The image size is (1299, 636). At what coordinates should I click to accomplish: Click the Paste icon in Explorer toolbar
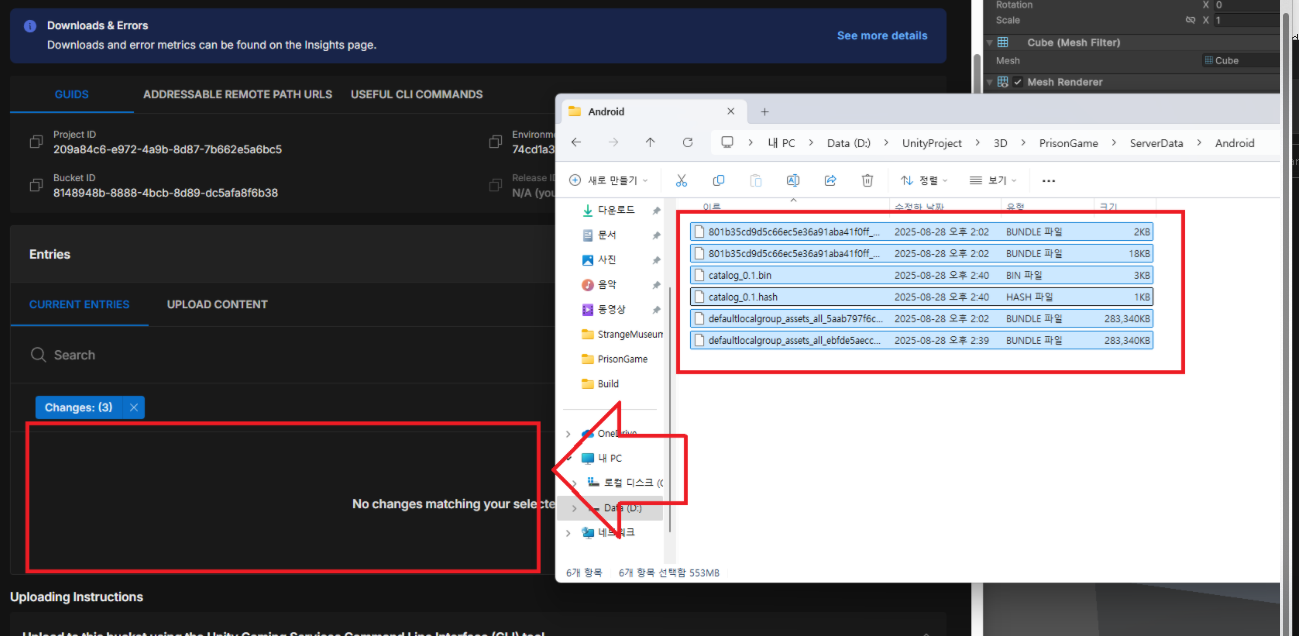(x=756, y=180)
